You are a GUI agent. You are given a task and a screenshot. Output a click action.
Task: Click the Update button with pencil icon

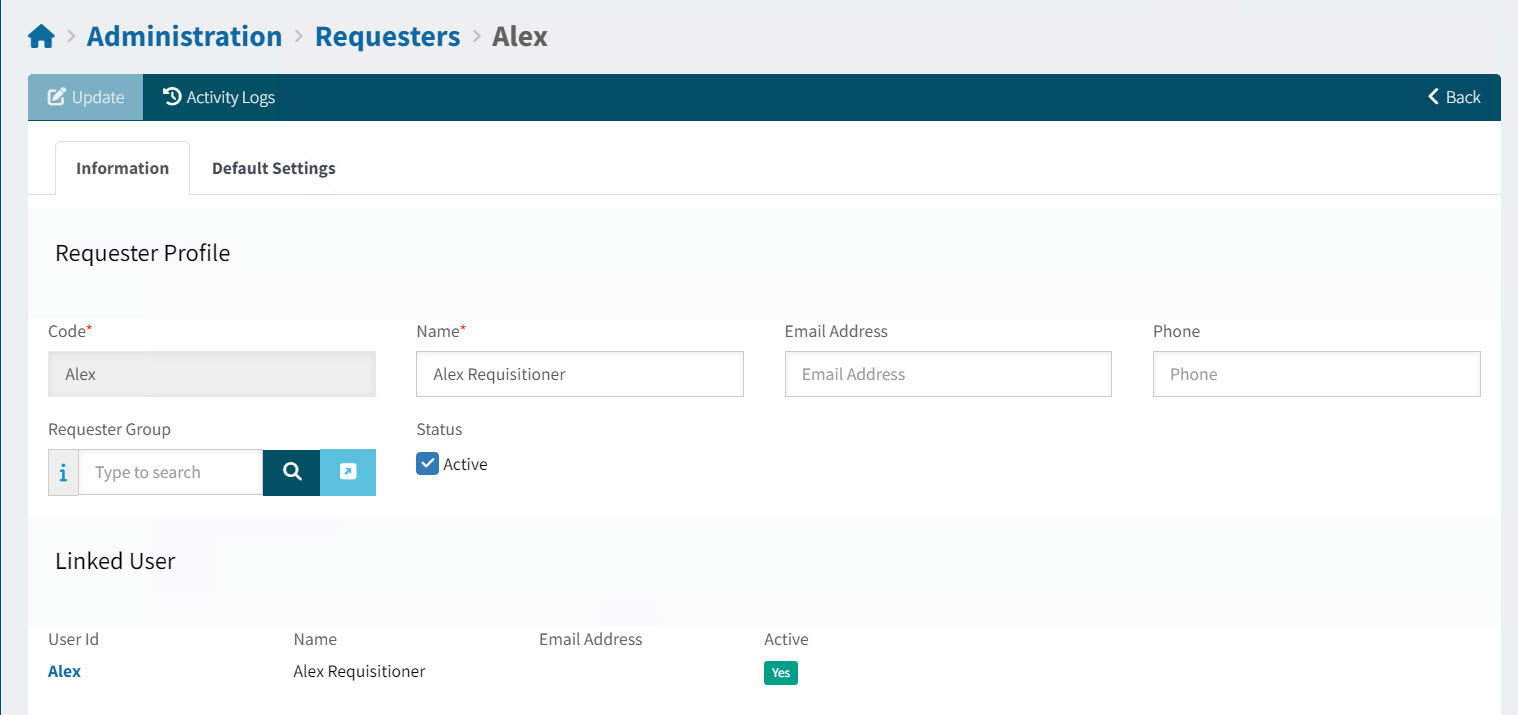pos(86,97)
